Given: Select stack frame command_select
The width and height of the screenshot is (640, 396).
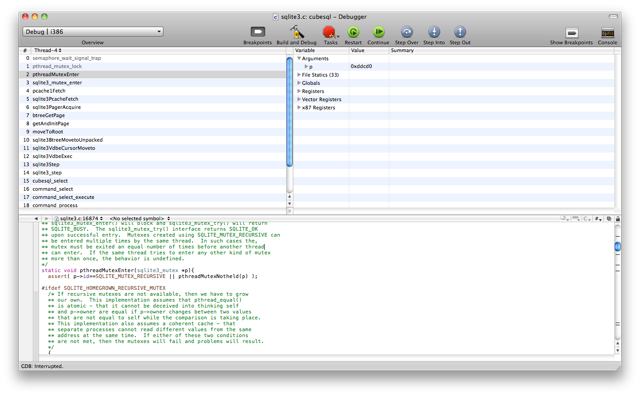Looking at the screenshot, I should pyautogui.click(x=153, y=189).
